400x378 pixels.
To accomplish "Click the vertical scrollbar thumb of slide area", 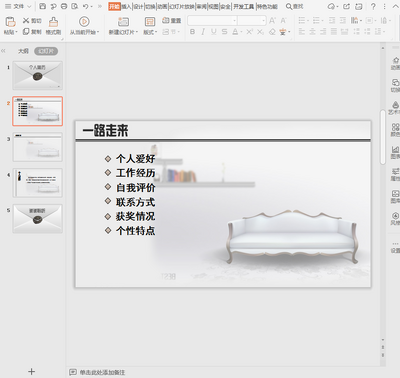I will point(383,137).
